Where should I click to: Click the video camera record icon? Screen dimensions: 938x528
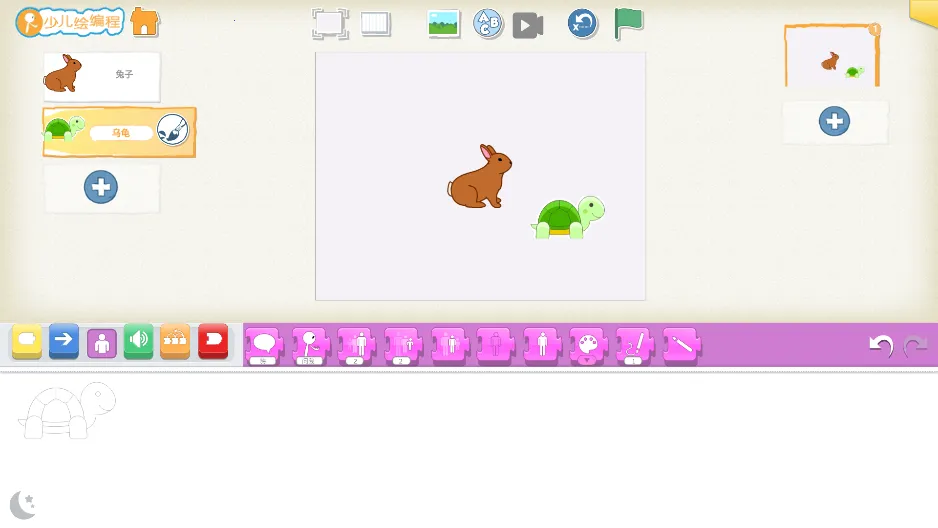point(528,25)
